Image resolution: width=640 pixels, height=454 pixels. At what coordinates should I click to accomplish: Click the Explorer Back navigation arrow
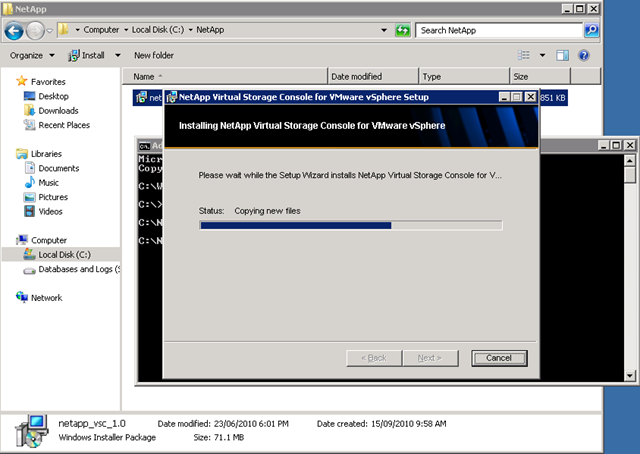pos(14,31)
